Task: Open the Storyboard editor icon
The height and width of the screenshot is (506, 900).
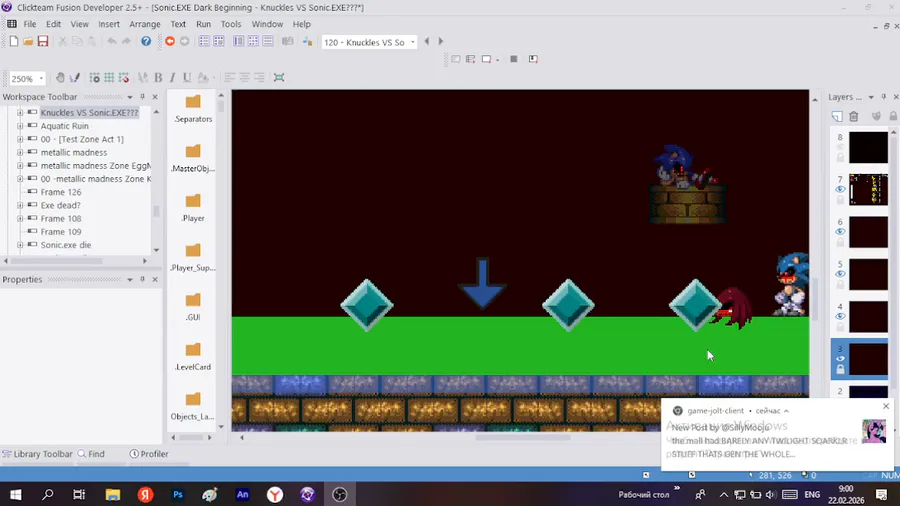Action: pos(204,41)
